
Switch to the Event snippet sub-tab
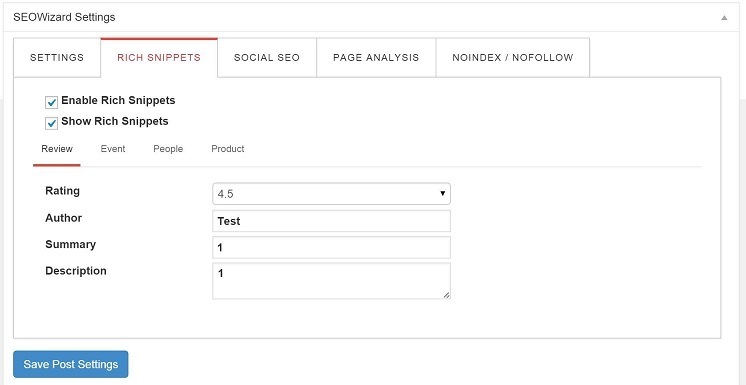(113, 149)
